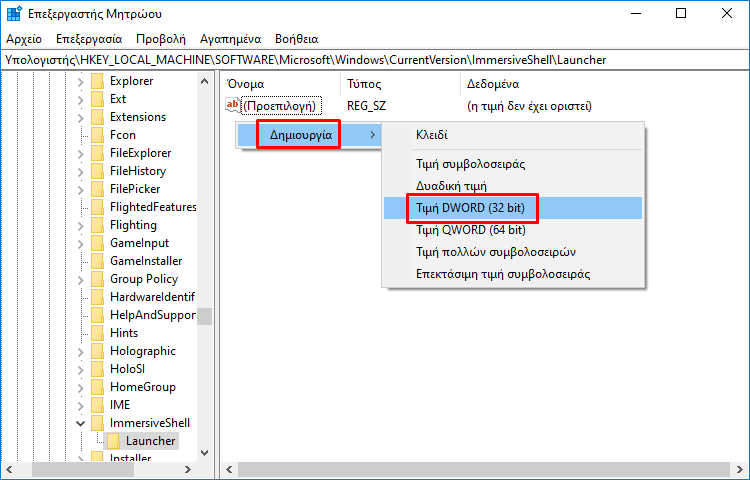Expand the Group Policy tree node

coord(80,280)
